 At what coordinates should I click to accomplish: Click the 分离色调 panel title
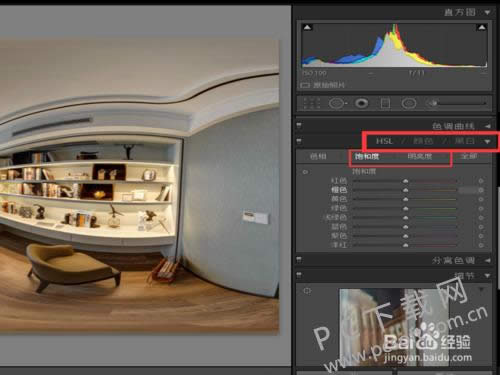click(453, 260)
